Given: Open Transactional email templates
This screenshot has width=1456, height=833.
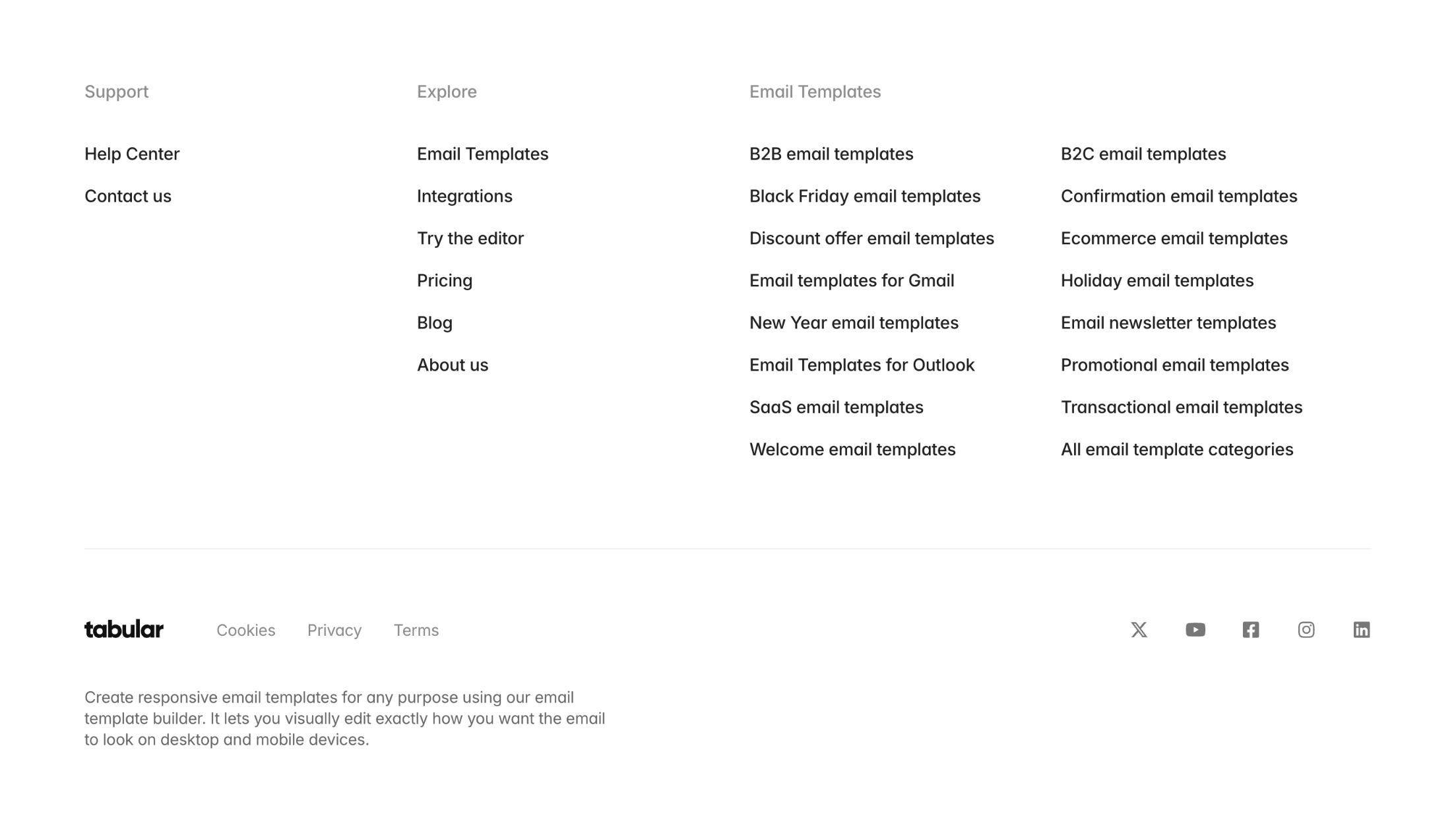Looking at the screenshot, I should (1182, 407).
